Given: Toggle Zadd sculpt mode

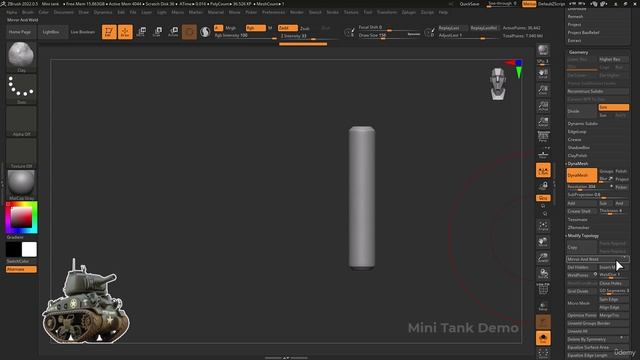Looking at the screenshot, I should (287, 28).
